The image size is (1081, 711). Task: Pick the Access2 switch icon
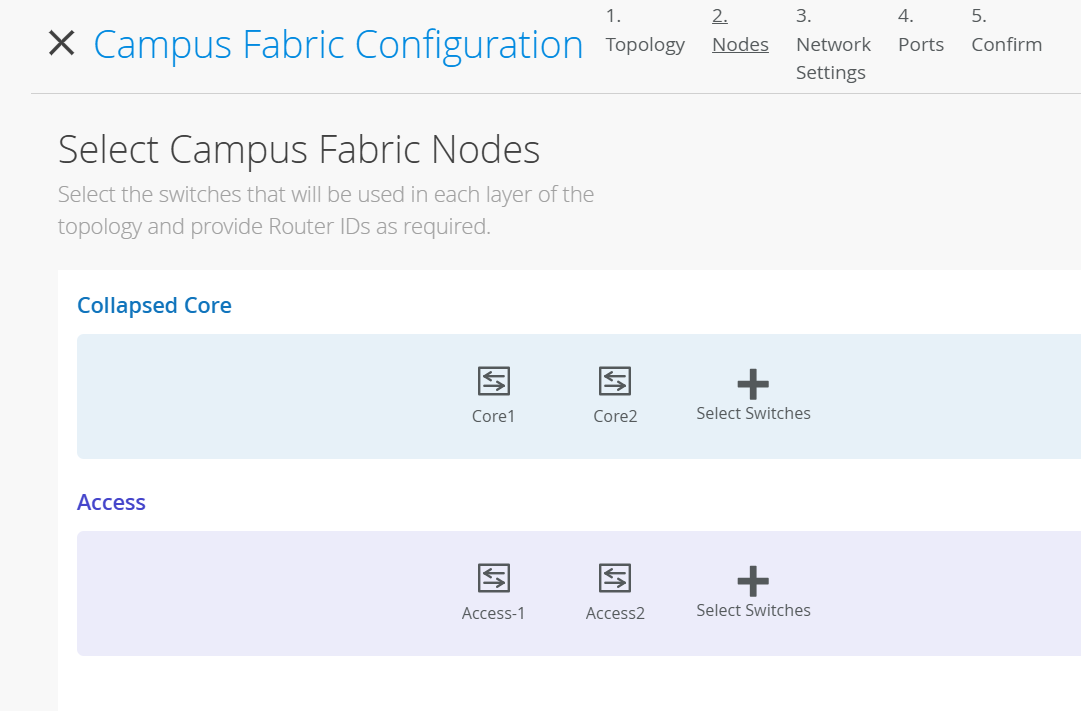coord(615,578)
